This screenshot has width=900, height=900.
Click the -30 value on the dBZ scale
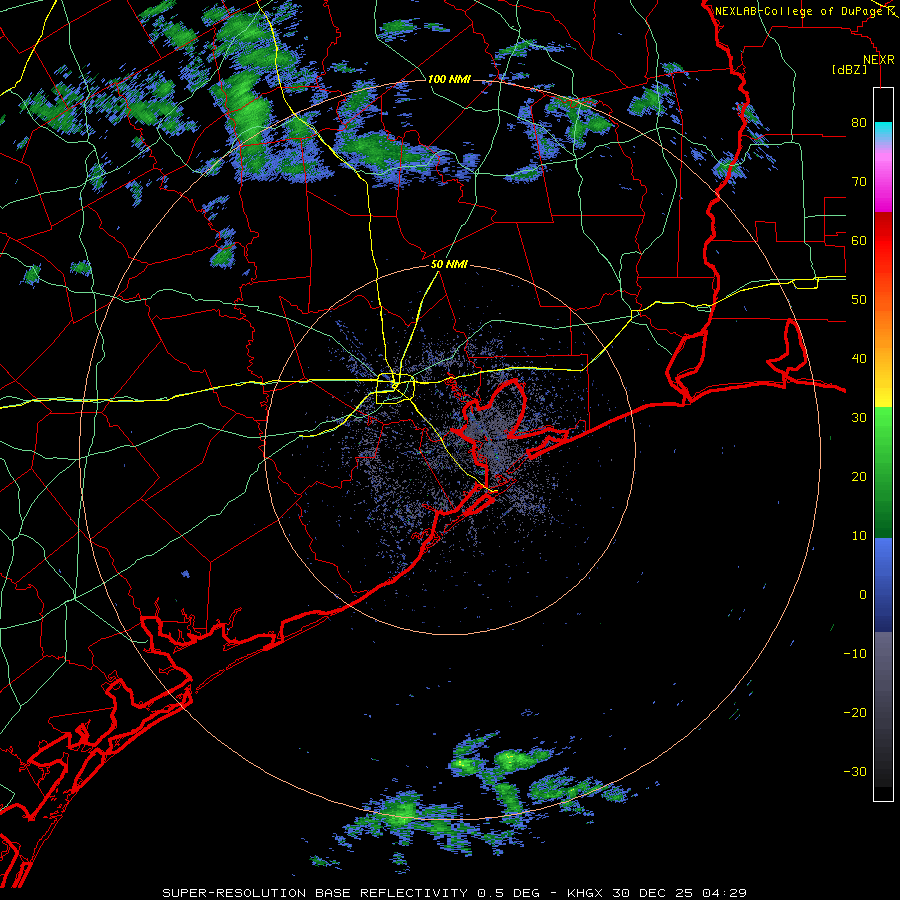pyautogui.click(x=855, y=772)
